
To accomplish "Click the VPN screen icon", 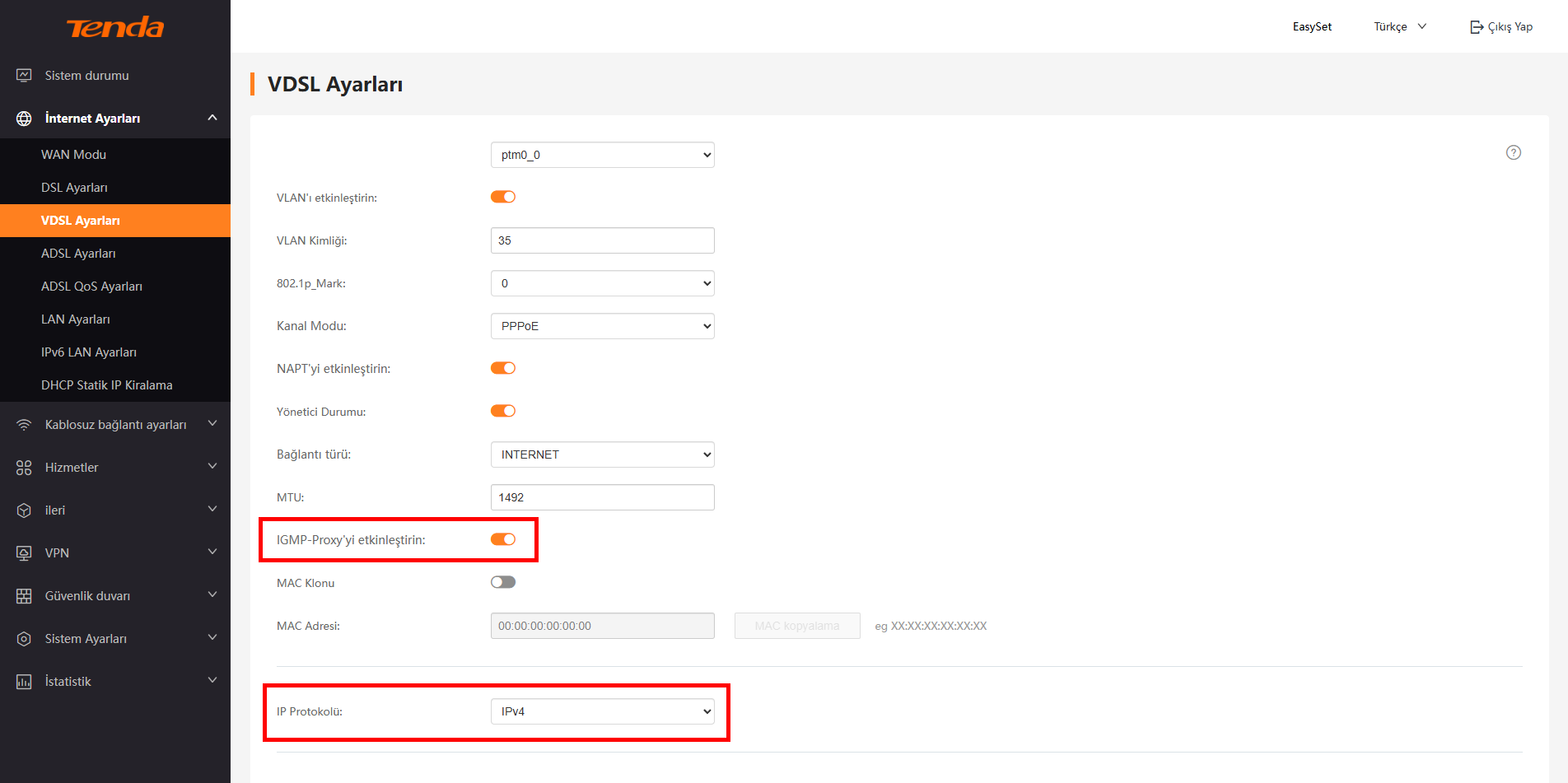I will pyautogui.click(x=24, y=553).
